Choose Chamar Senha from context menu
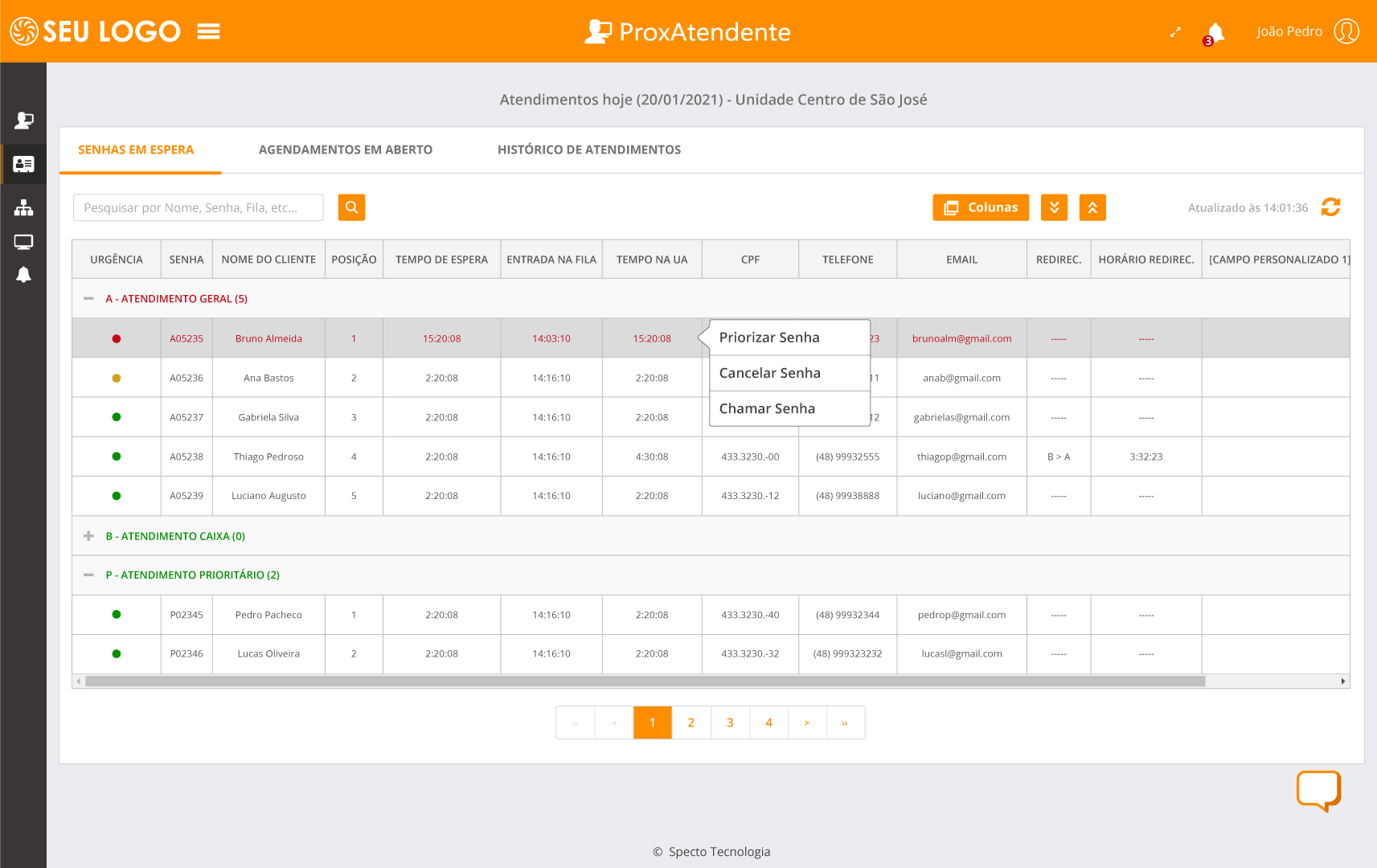Screen dimensions: 1377x868 point(789,408)
